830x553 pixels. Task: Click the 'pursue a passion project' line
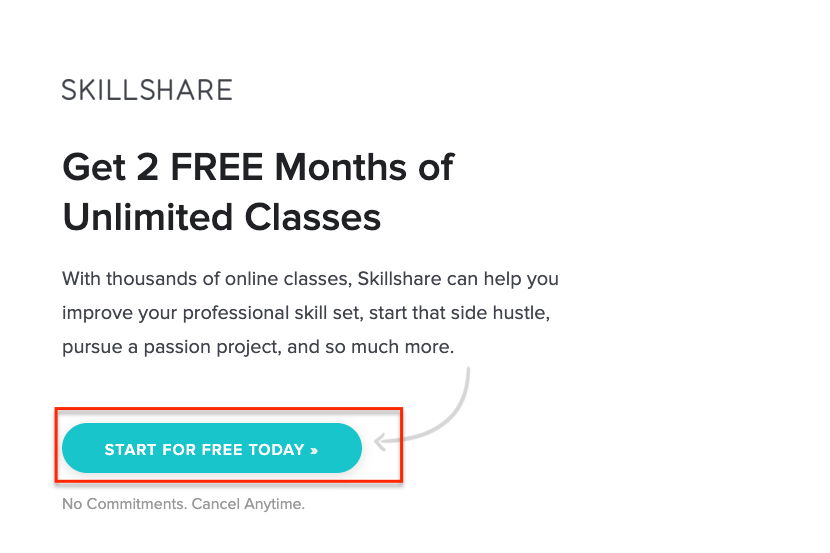(258, 347)
